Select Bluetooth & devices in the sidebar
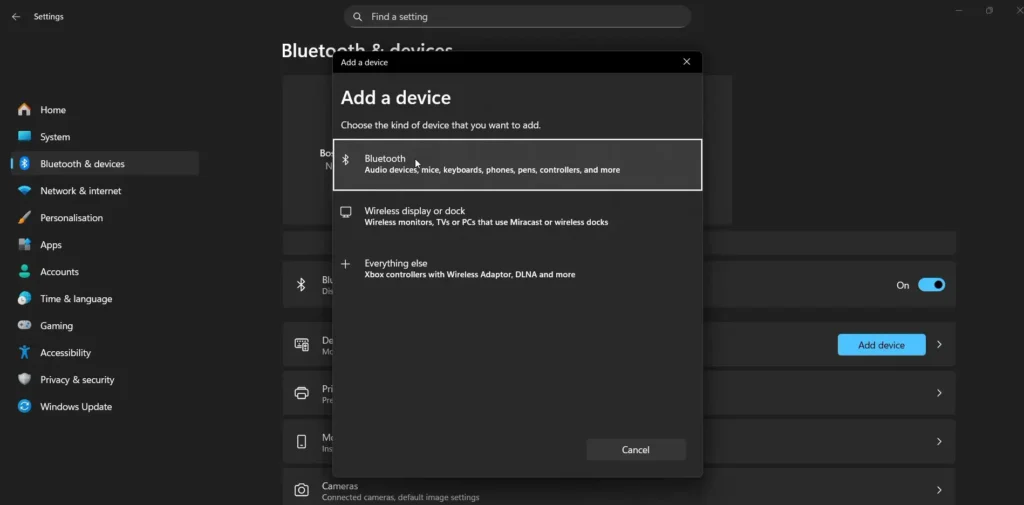This screenshot has height=505, width=1024. tap(105, 163)
